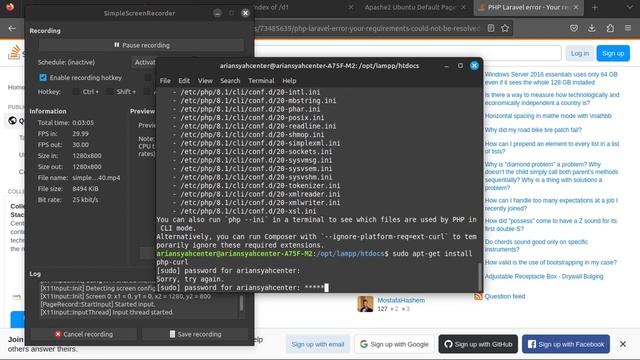Open the diamond problem question link
The height and width of the screenshot is (360, 640).
(x=551, y=176)
